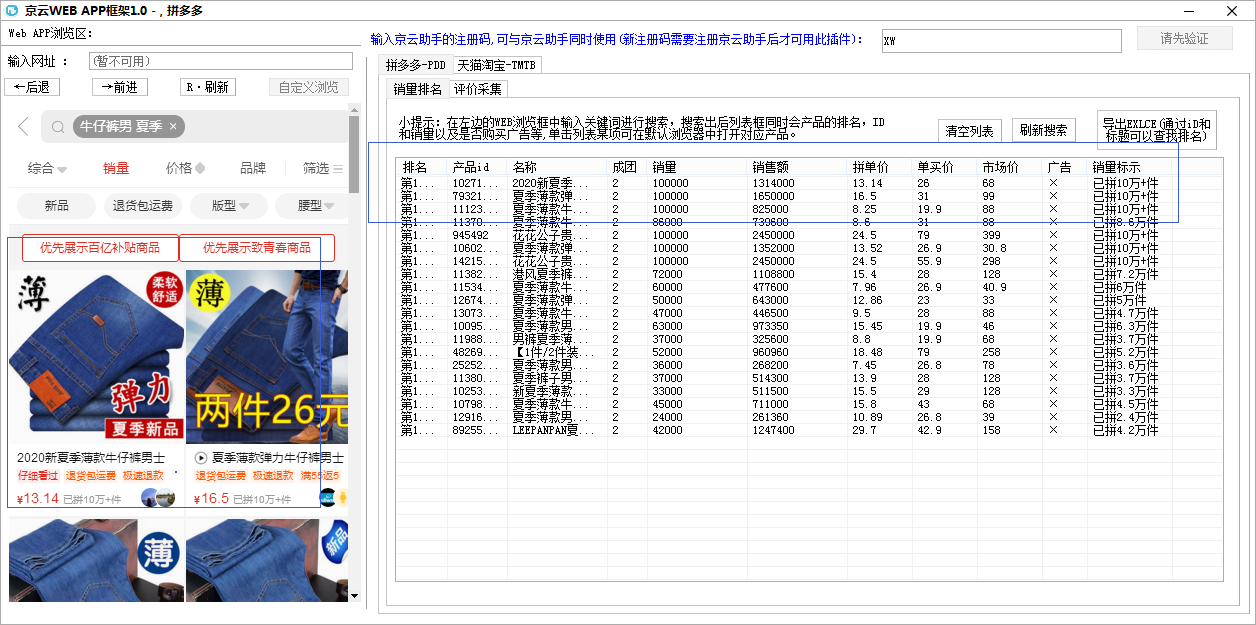This screenshot has height=625, width=1256.
Task: Click the ¥16.5 price on the second product
Action: pyautogui.click(x=212, y=498)
